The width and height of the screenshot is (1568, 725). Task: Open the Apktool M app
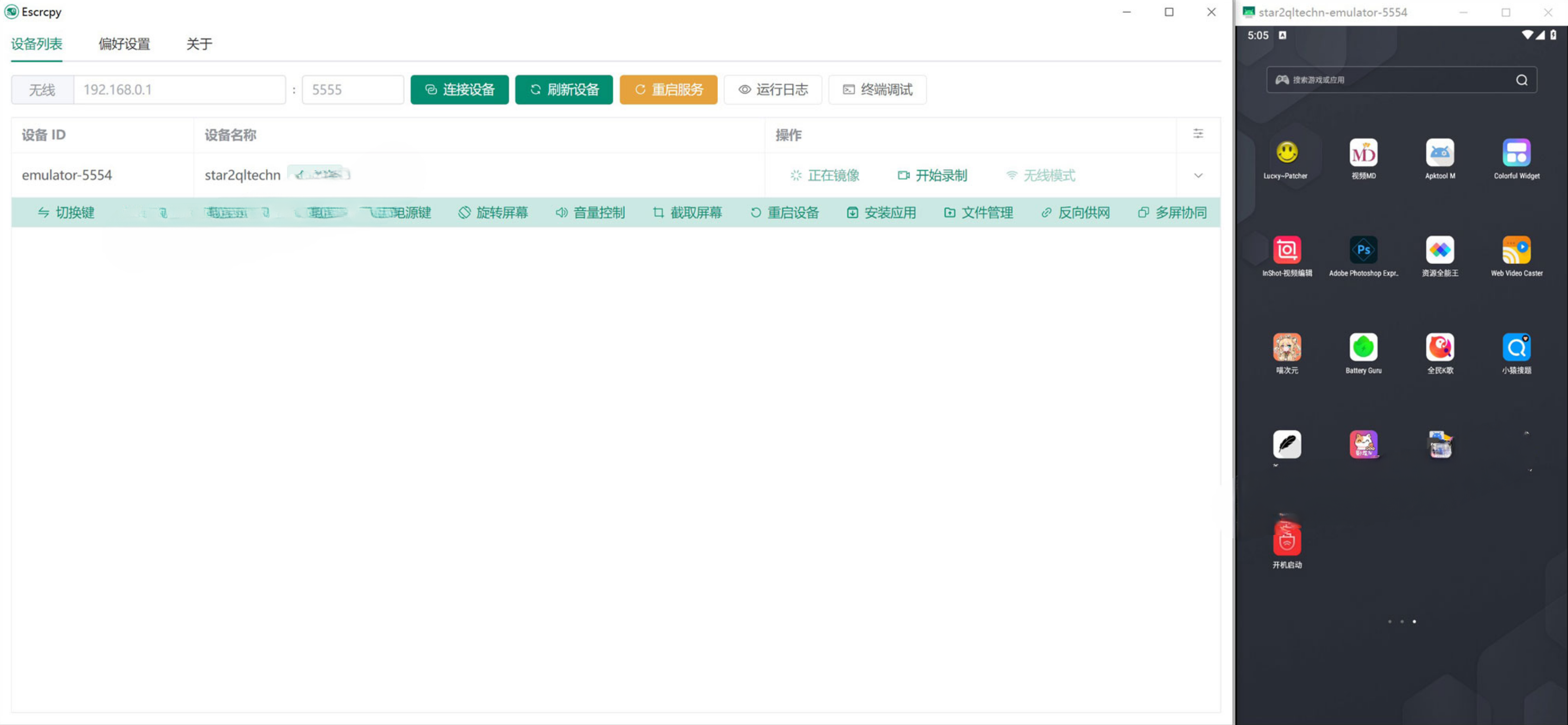(1440, 153)
